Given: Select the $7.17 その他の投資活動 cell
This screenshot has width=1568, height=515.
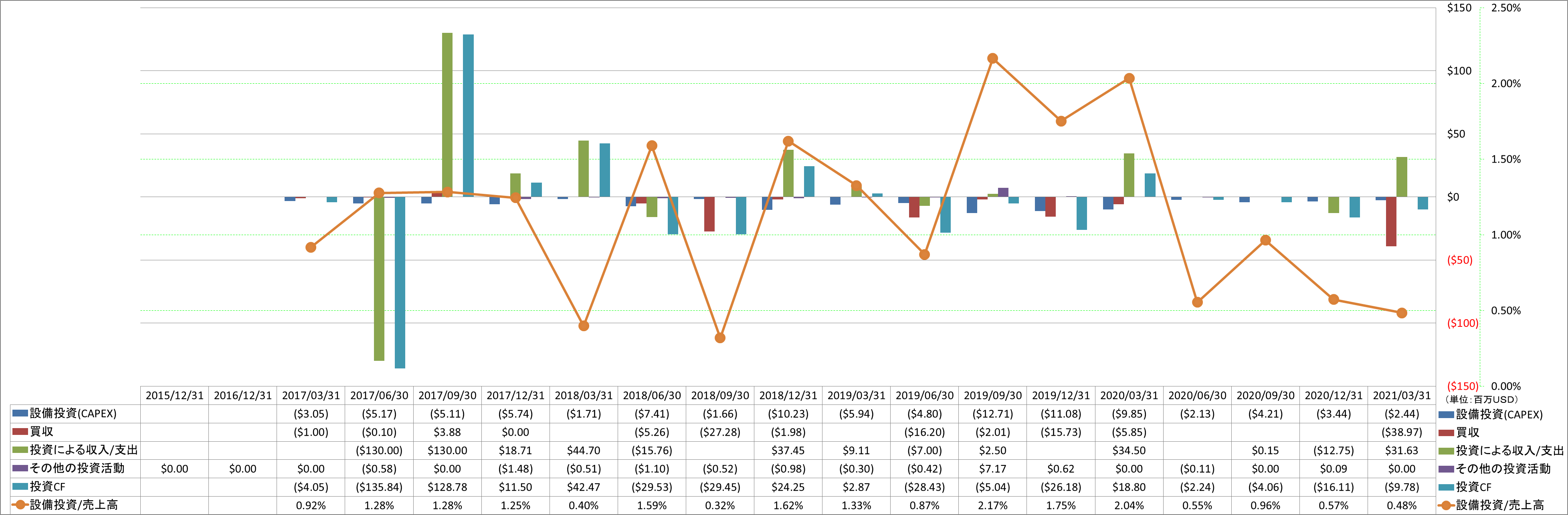Looking at the screenshot, I should point(993,469).
